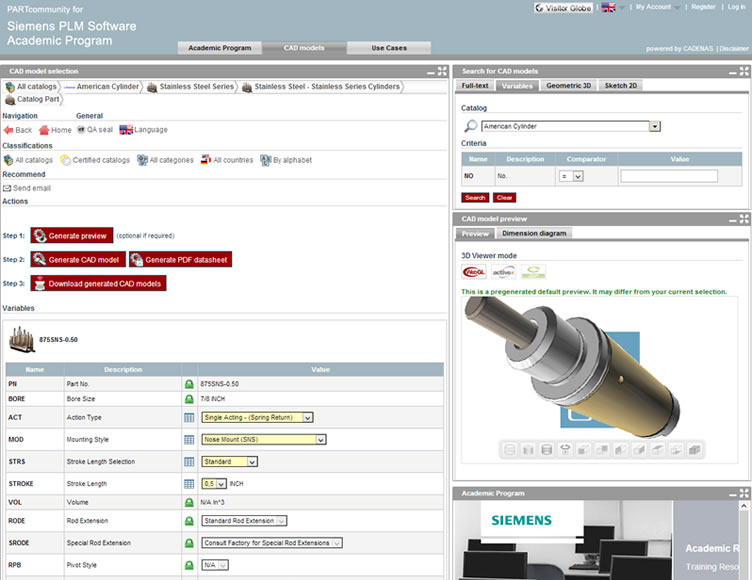Click lock icon in Part No. row
This screenshot has width=752, height=580.
point(189,384)
